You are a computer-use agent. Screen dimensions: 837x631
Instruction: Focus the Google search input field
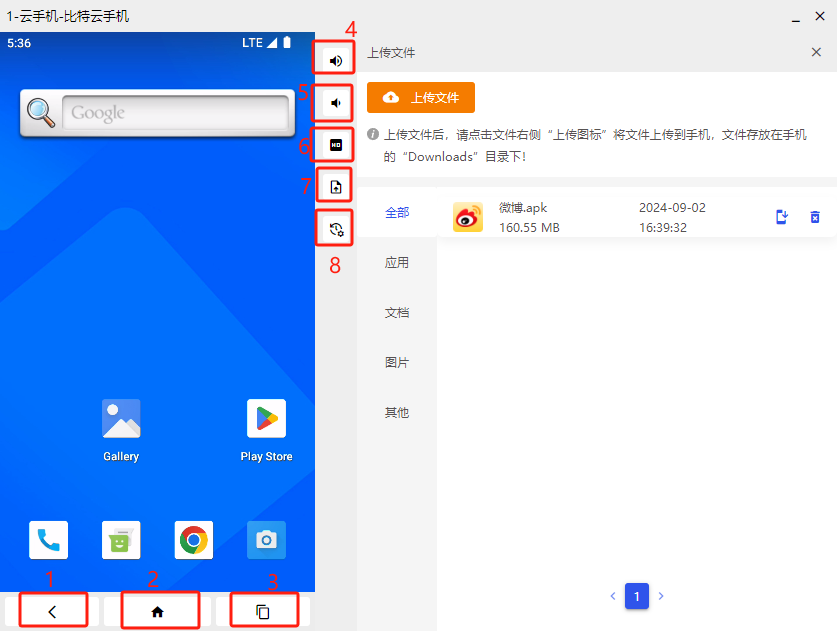175,113
